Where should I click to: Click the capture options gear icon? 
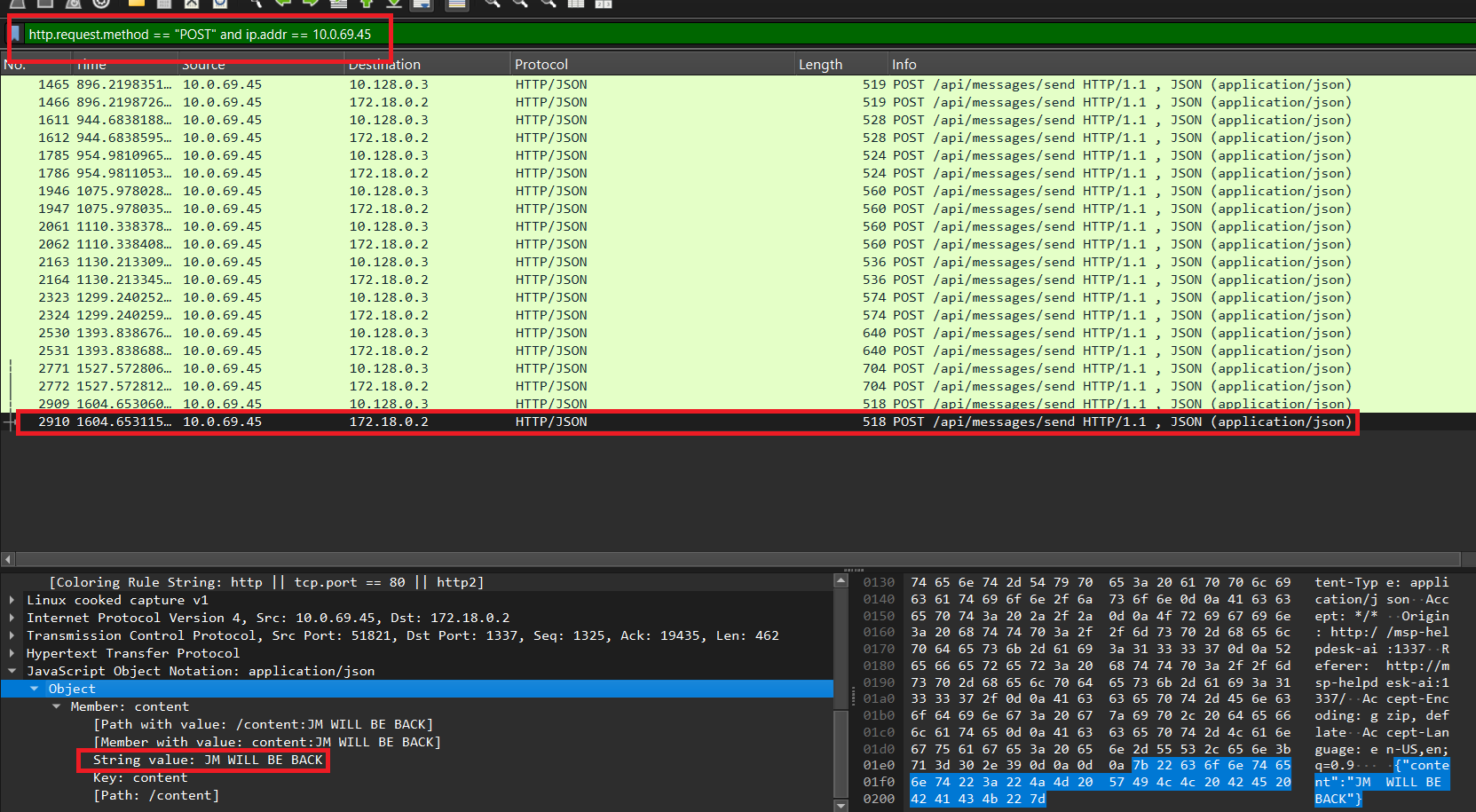click(x=101, y=3)
